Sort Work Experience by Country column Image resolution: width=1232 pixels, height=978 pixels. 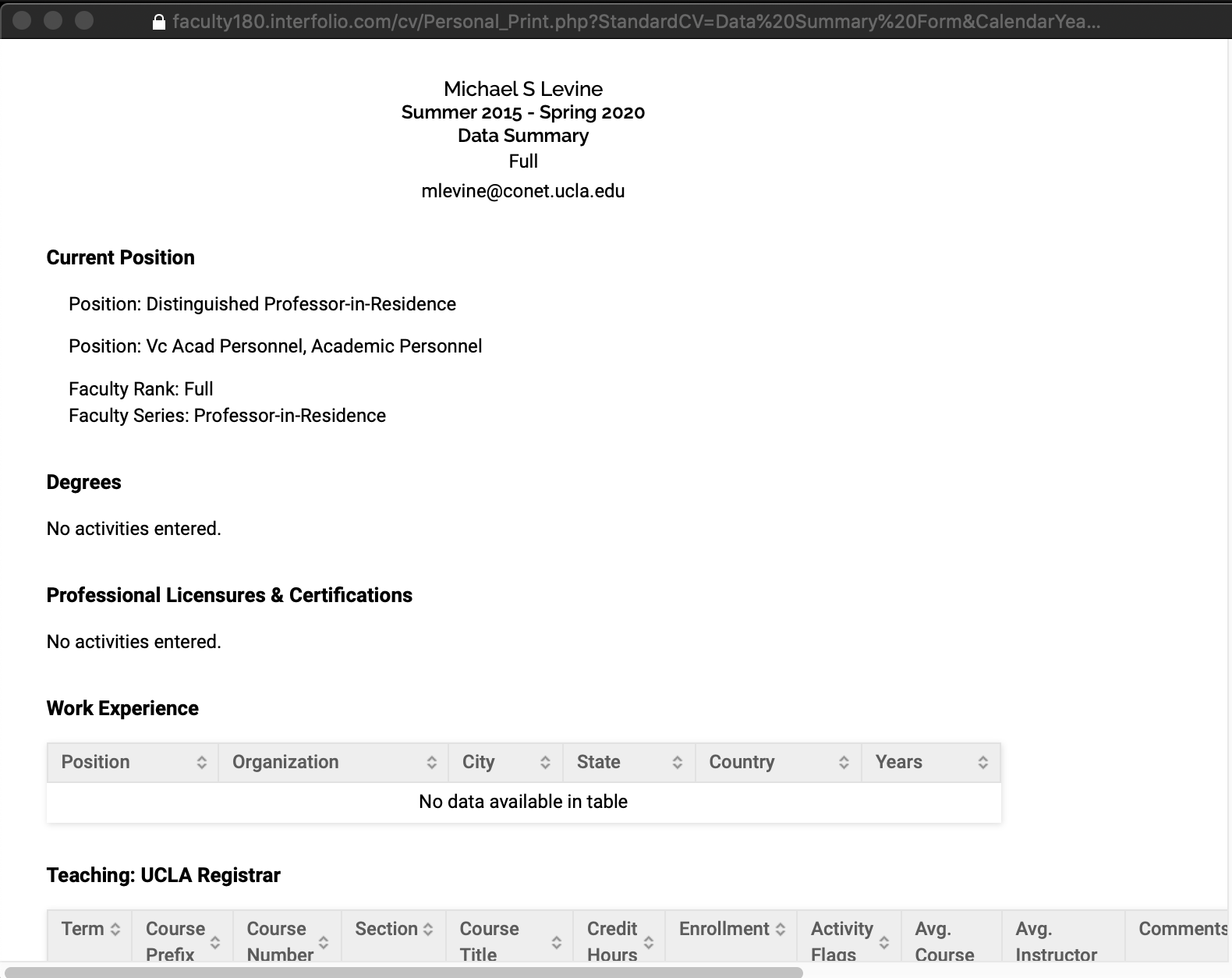pos(778,763)
